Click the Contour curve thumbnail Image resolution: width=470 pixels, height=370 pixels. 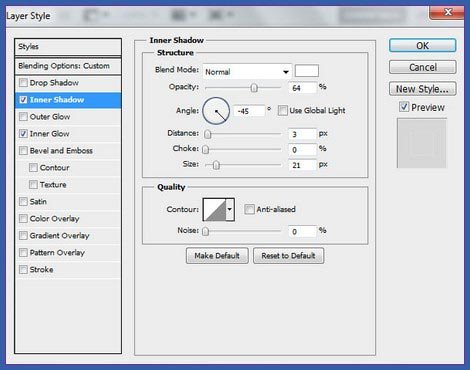pos(214,209)
